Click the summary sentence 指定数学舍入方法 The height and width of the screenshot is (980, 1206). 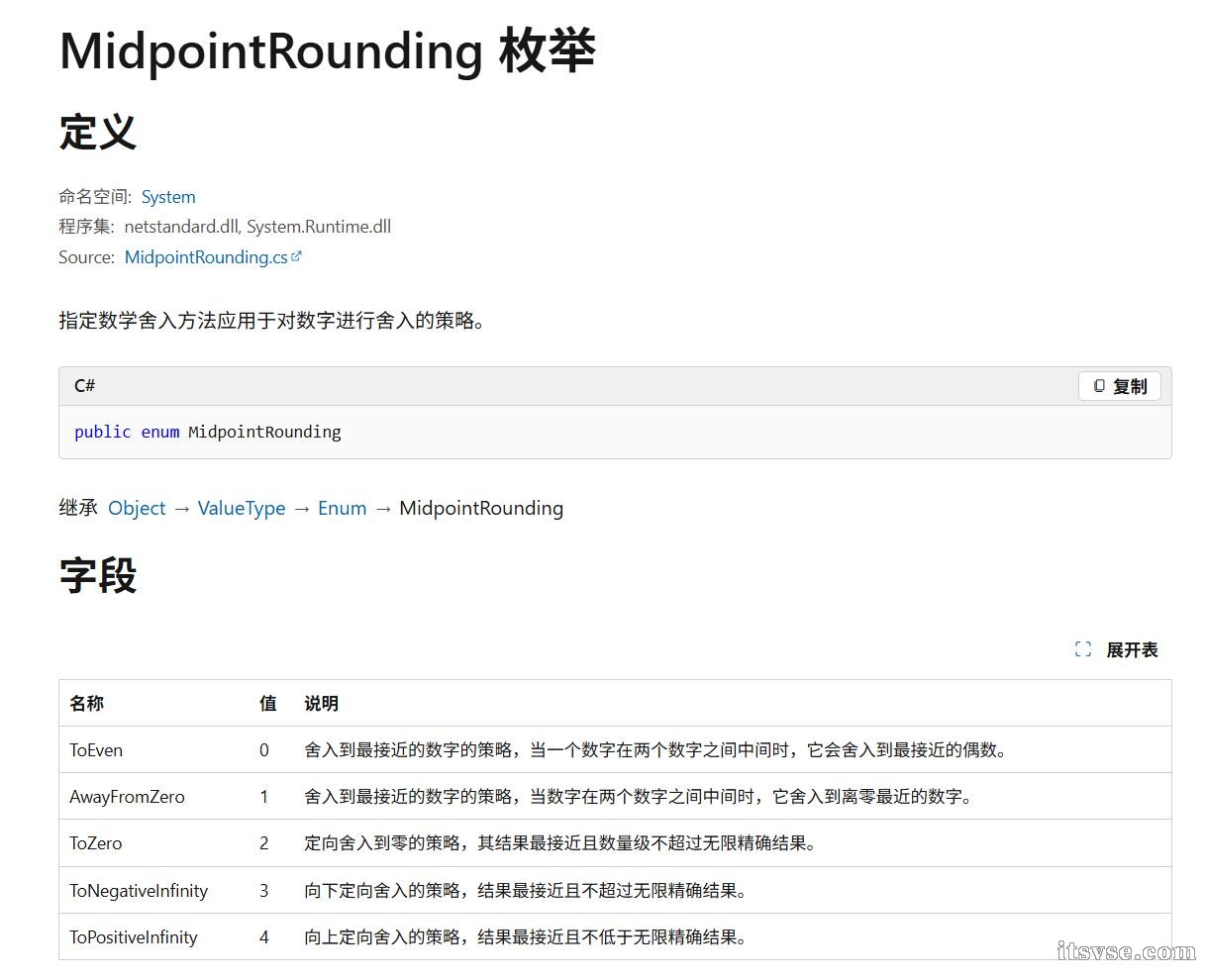point(272,321)
